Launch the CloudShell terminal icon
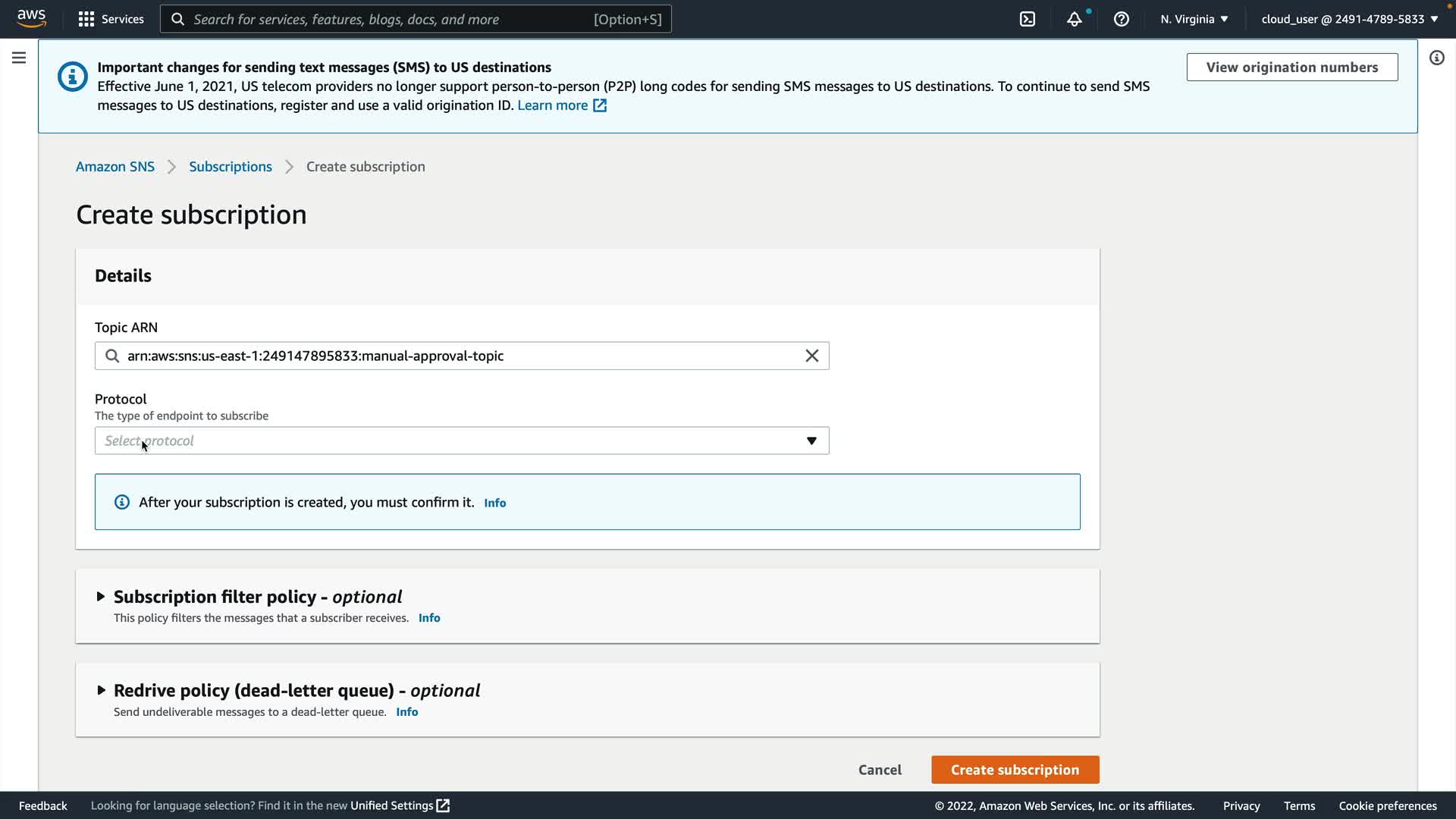 pos(1027,19)
